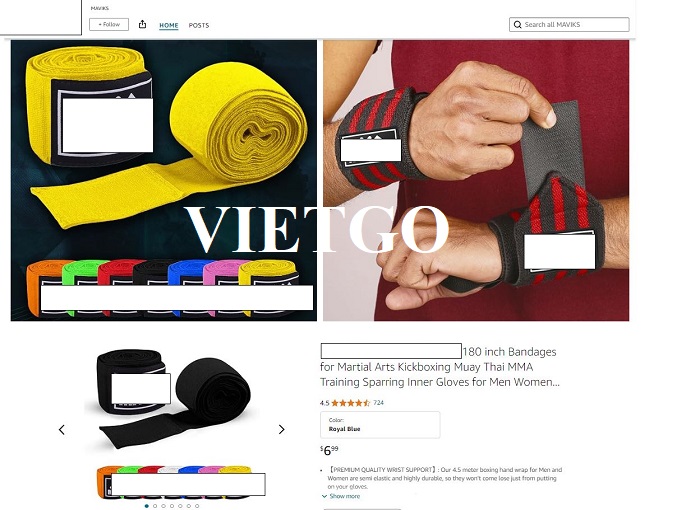
Task: Open the HOME tab
Action: point(169,25)
